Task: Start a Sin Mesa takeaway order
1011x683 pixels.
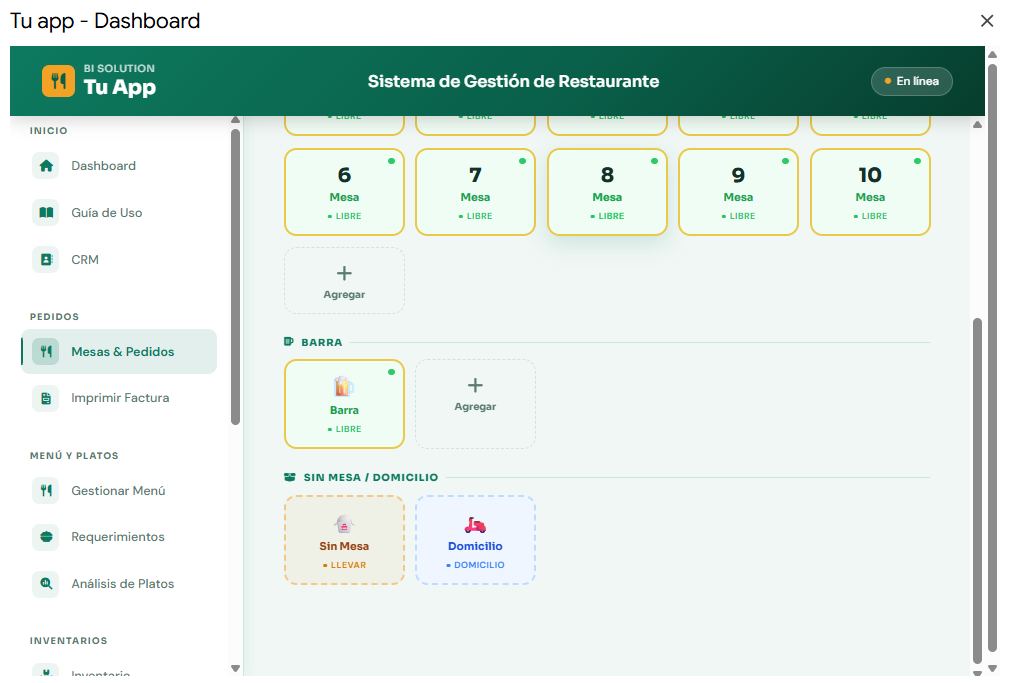Action: click(x=344, y=540)
